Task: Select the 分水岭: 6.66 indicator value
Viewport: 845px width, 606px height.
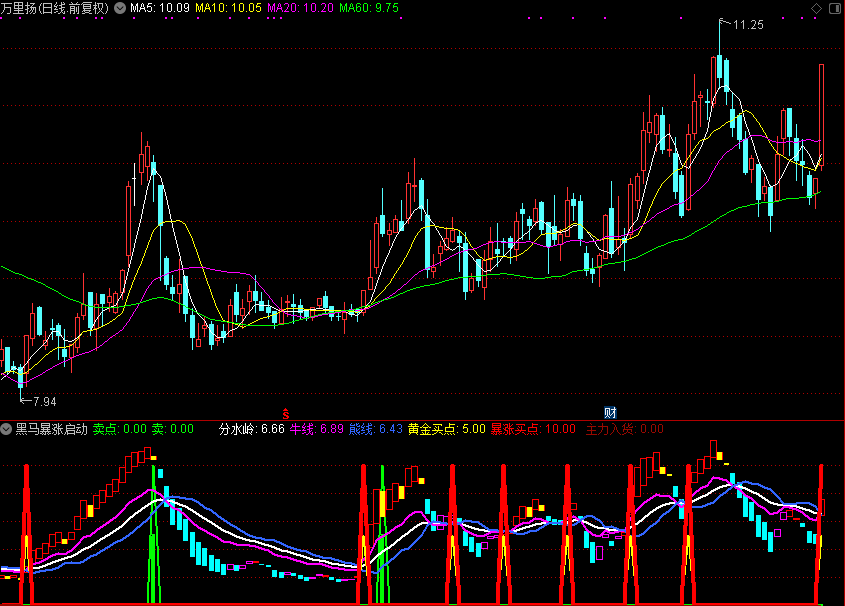Action: (x=252, y=429)
